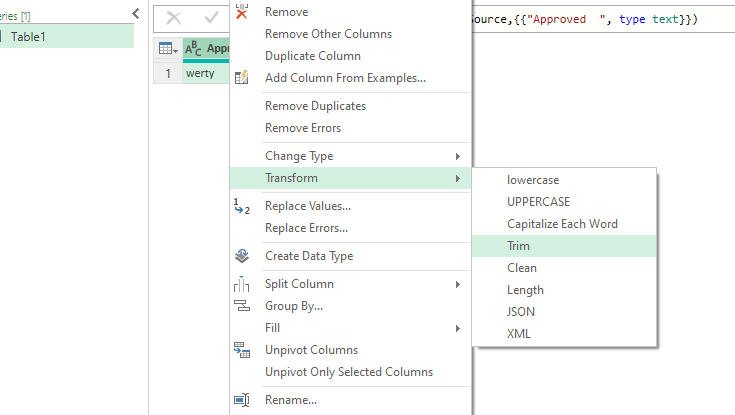735x415 pixels.
Task: Click the Add Column From Examples icon
Action: [x=242, y=77]
